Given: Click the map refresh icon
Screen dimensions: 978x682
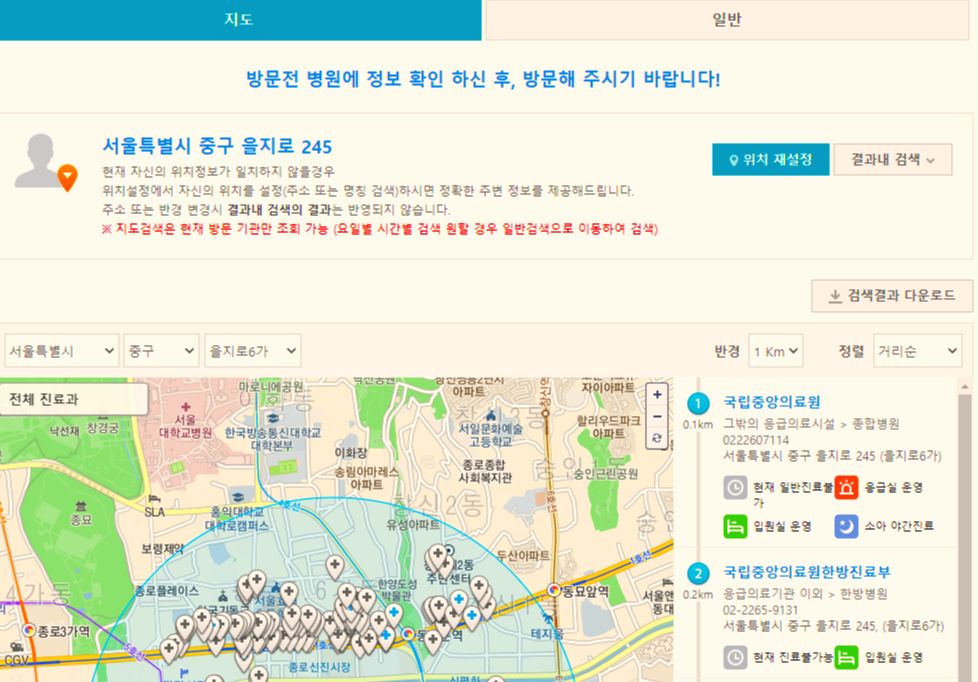Looking at the screenshot, I should click(657, 438).
